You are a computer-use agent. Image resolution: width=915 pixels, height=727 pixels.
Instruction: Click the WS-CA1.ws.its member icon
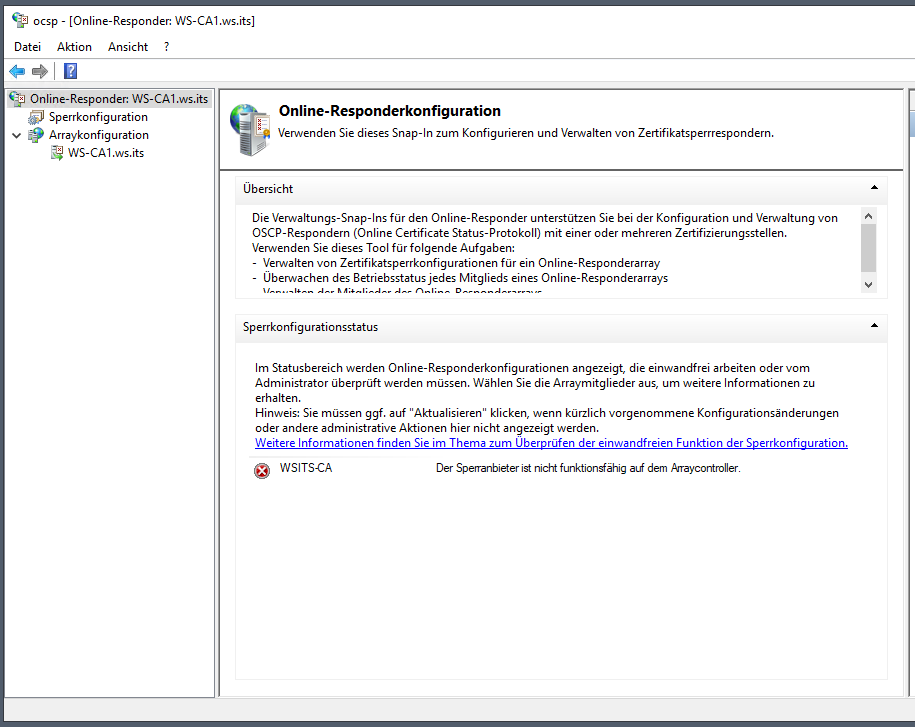(57, 153)
